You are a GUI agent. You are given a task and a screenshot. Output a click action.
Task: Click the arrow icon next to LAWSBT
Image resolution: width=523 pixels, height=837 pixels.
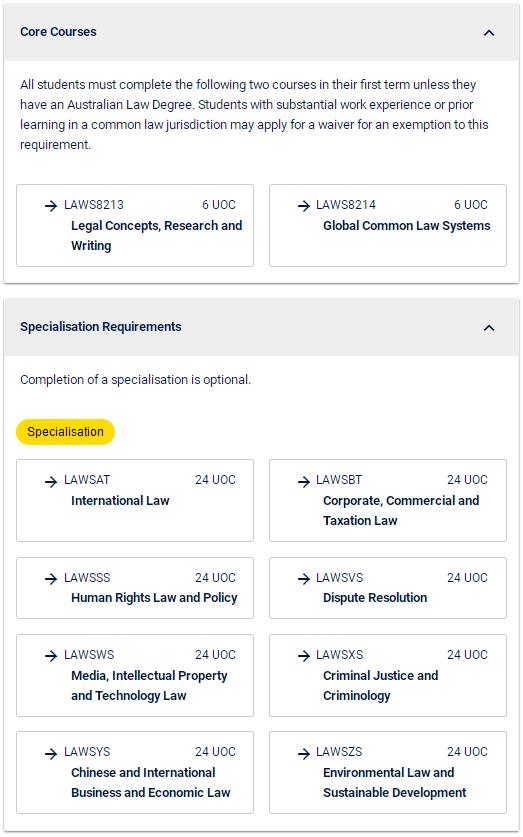304,481
